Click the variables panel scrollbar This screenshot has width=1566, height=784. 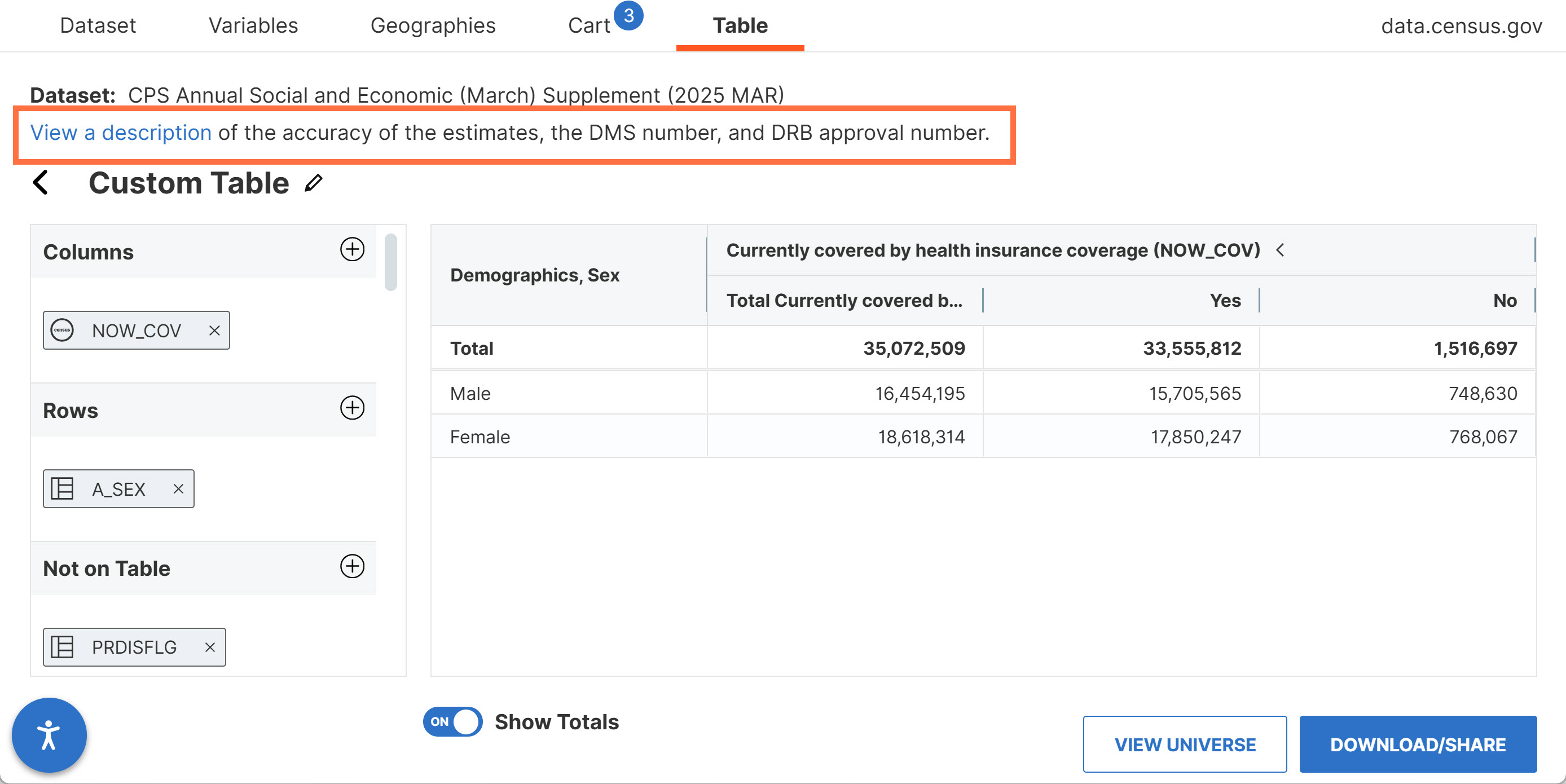391,262
